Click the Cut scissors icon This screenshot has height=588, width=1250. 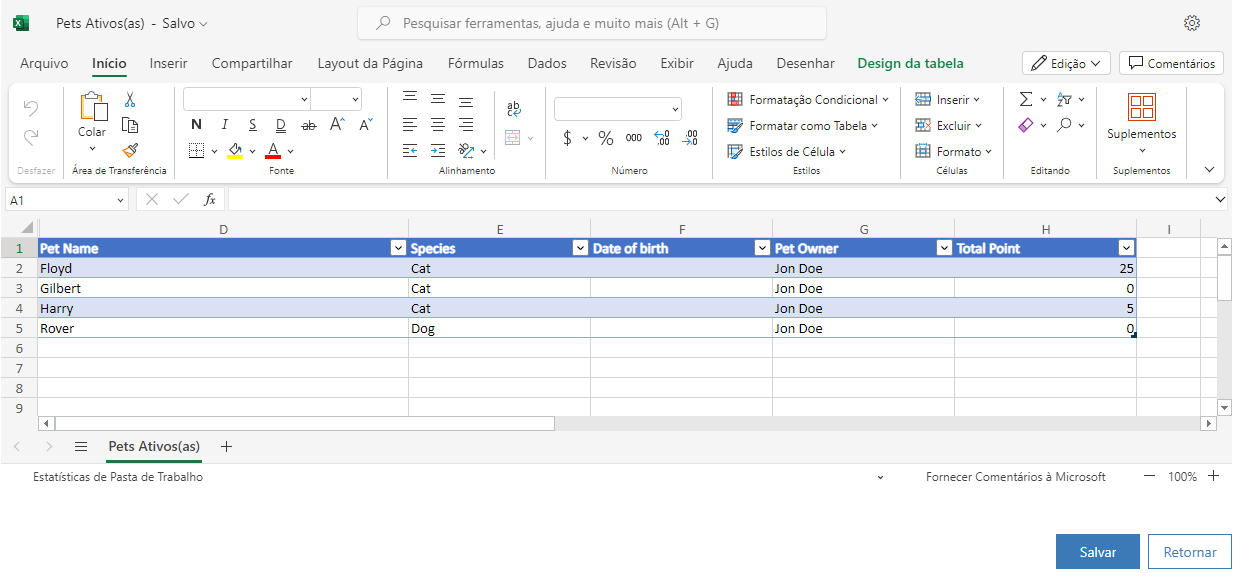[130, 100]
